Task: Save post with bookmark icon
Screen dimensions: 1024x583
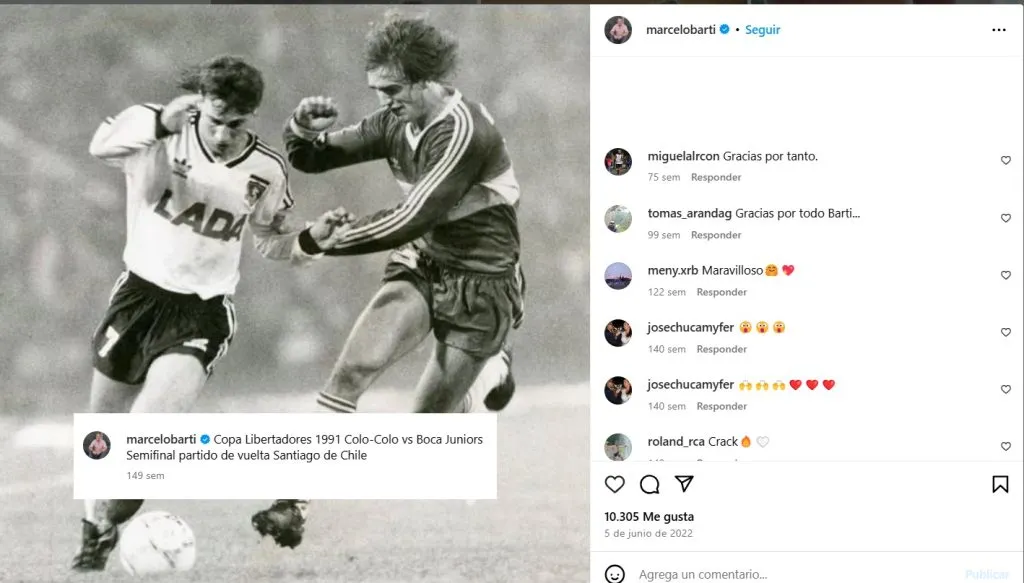Action: click(x=1000, y=485)
